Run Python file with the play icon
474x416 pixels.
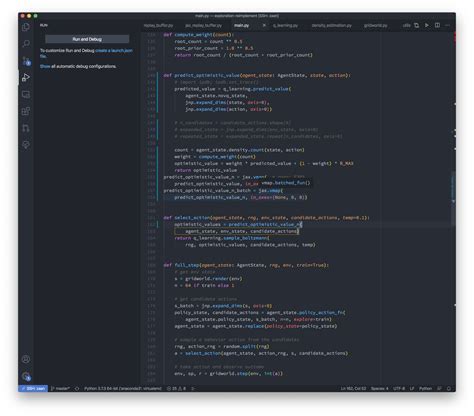pos(427,25)
